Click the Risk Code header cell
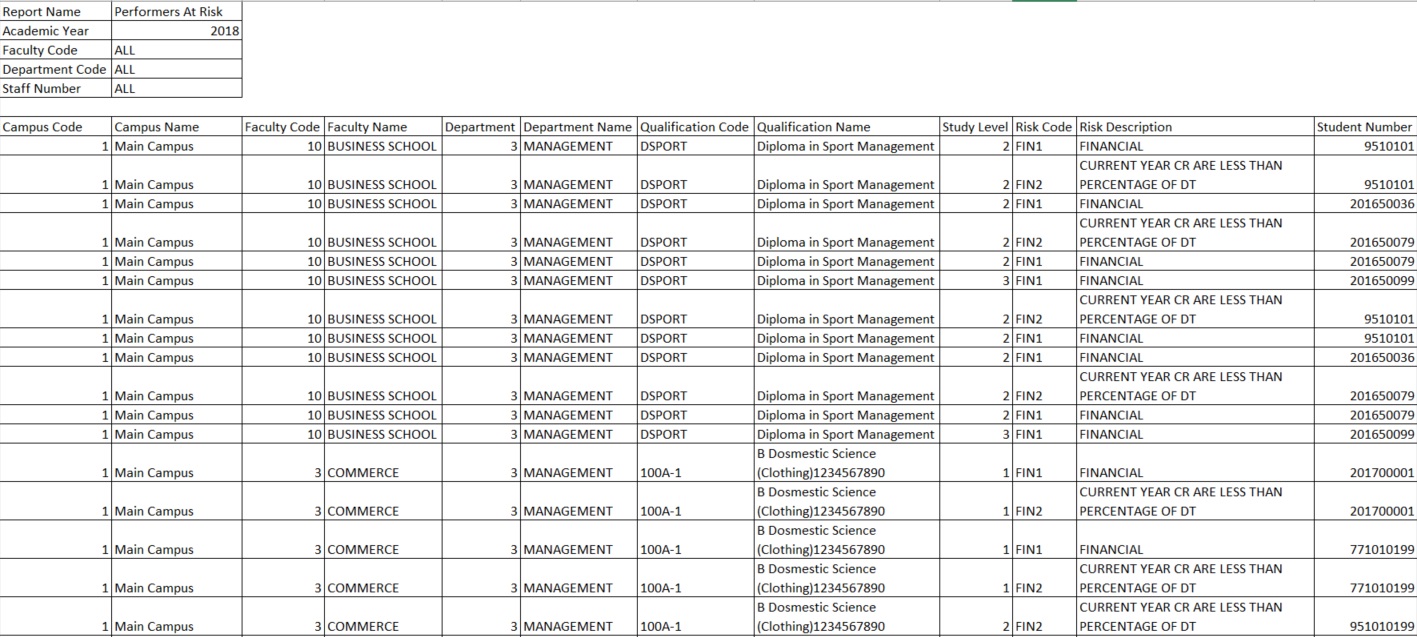 [1044, 127]
